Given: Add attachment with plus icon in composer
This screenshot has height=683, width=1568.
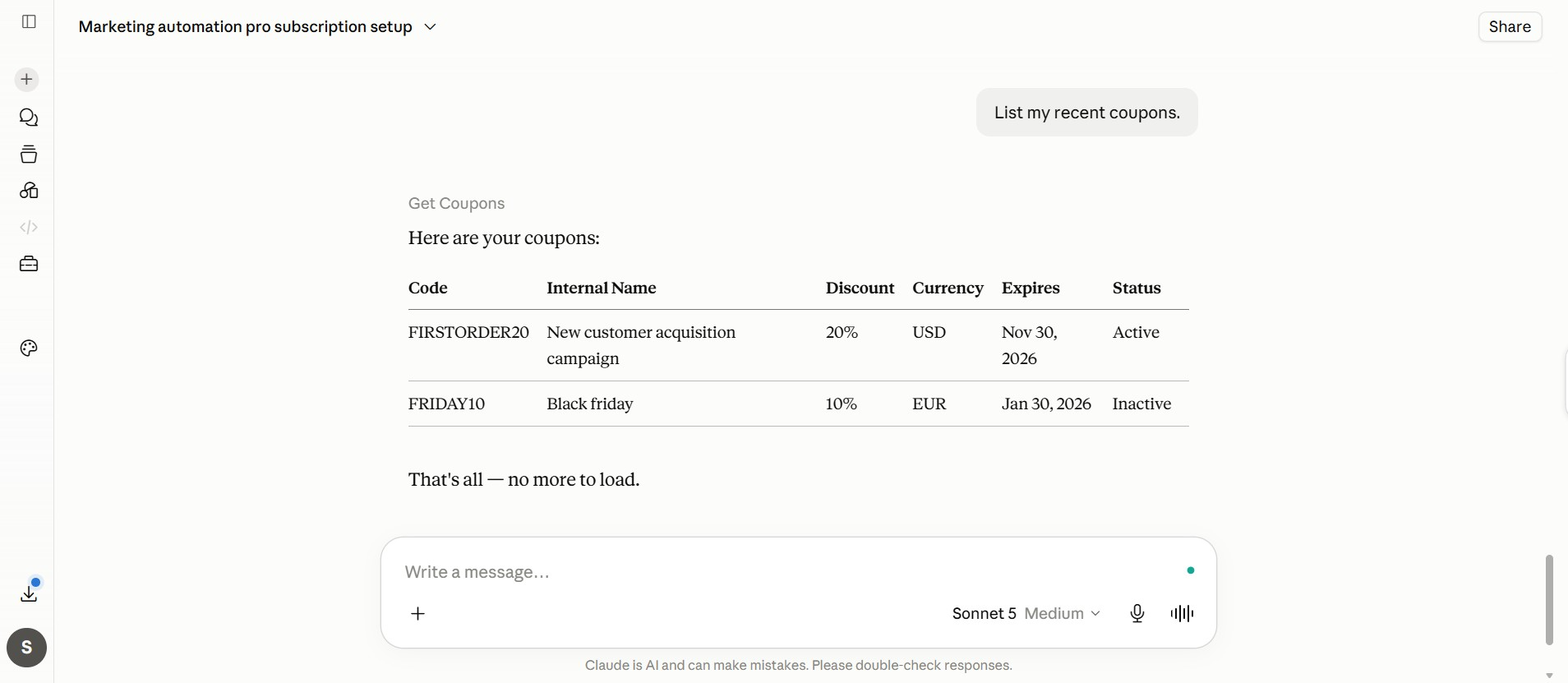Looking at the screenshot, I should 418,614.
